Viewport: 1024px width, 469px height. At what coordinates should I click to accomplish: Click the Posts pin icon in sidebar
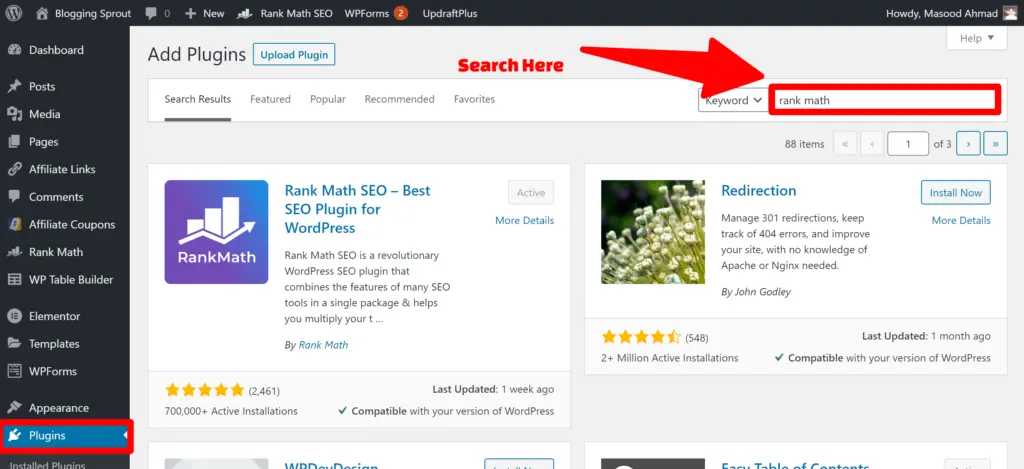pyautogui.click(x=14, y=87)
